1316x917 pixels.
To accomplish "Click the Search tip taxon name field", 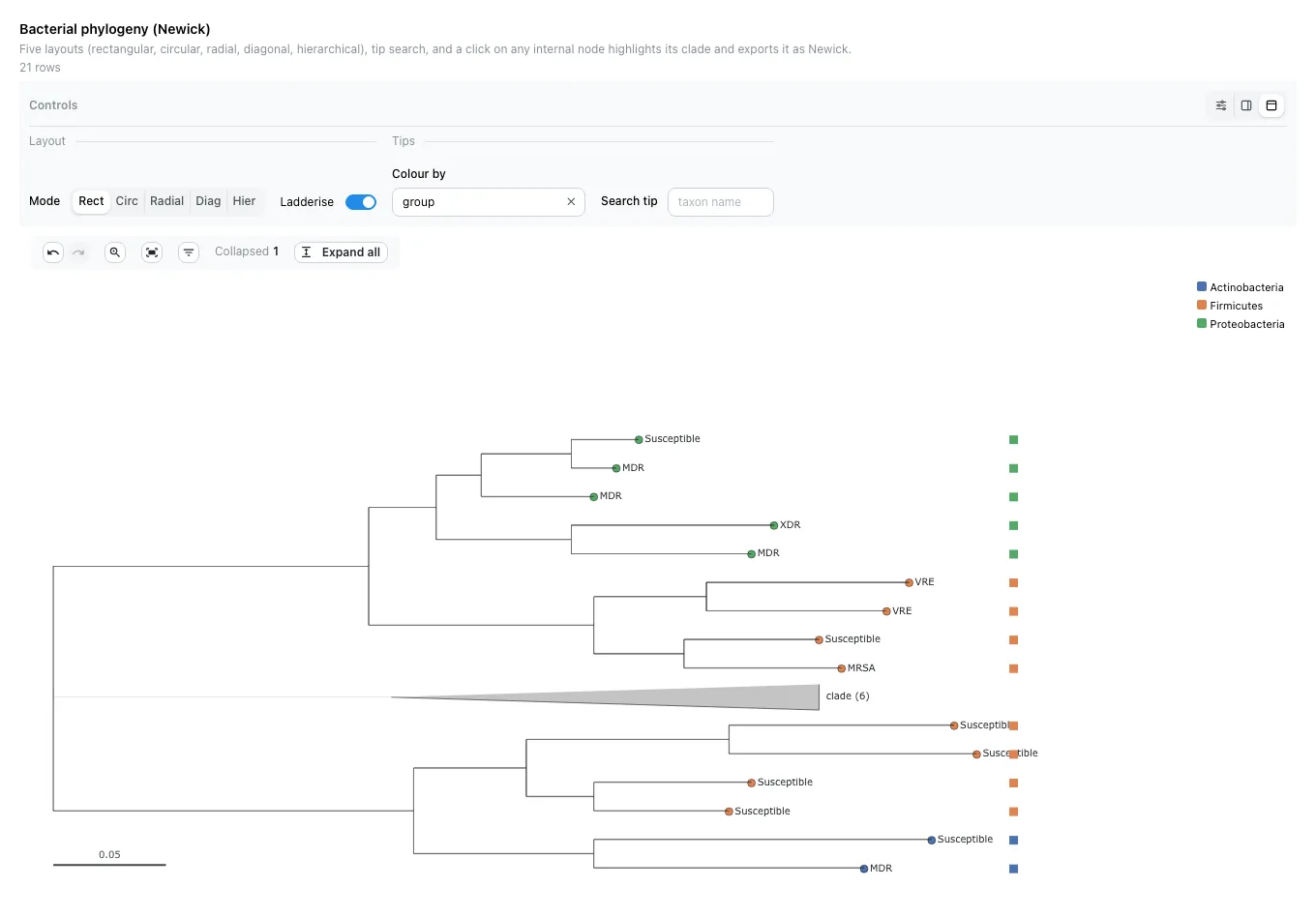I will pyautogui.click(x=721, y=202).
